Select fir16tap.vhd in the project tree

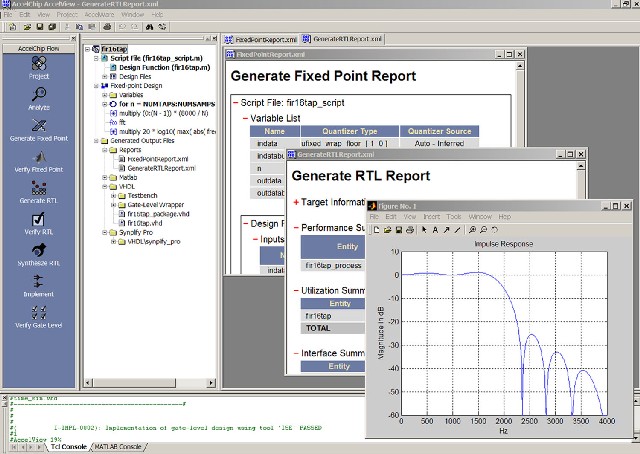[x=144, y=223]
